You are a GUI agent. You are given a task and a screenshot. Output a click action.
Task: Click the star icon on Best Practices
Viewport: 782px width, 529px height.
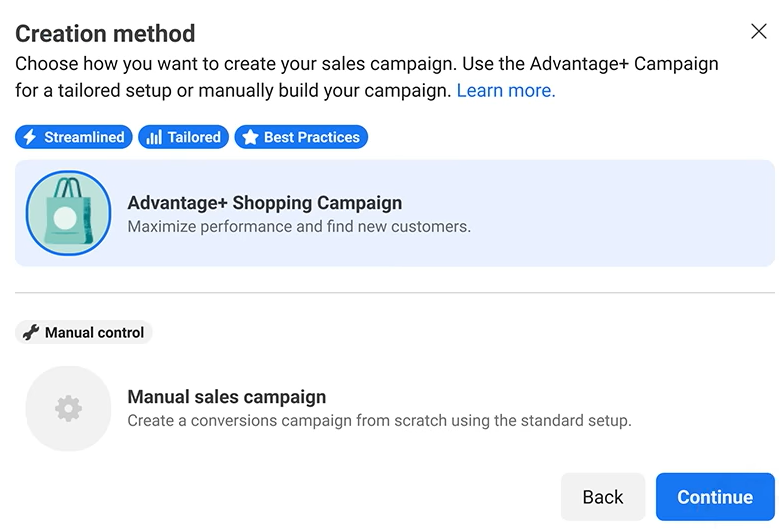point(250,137)
